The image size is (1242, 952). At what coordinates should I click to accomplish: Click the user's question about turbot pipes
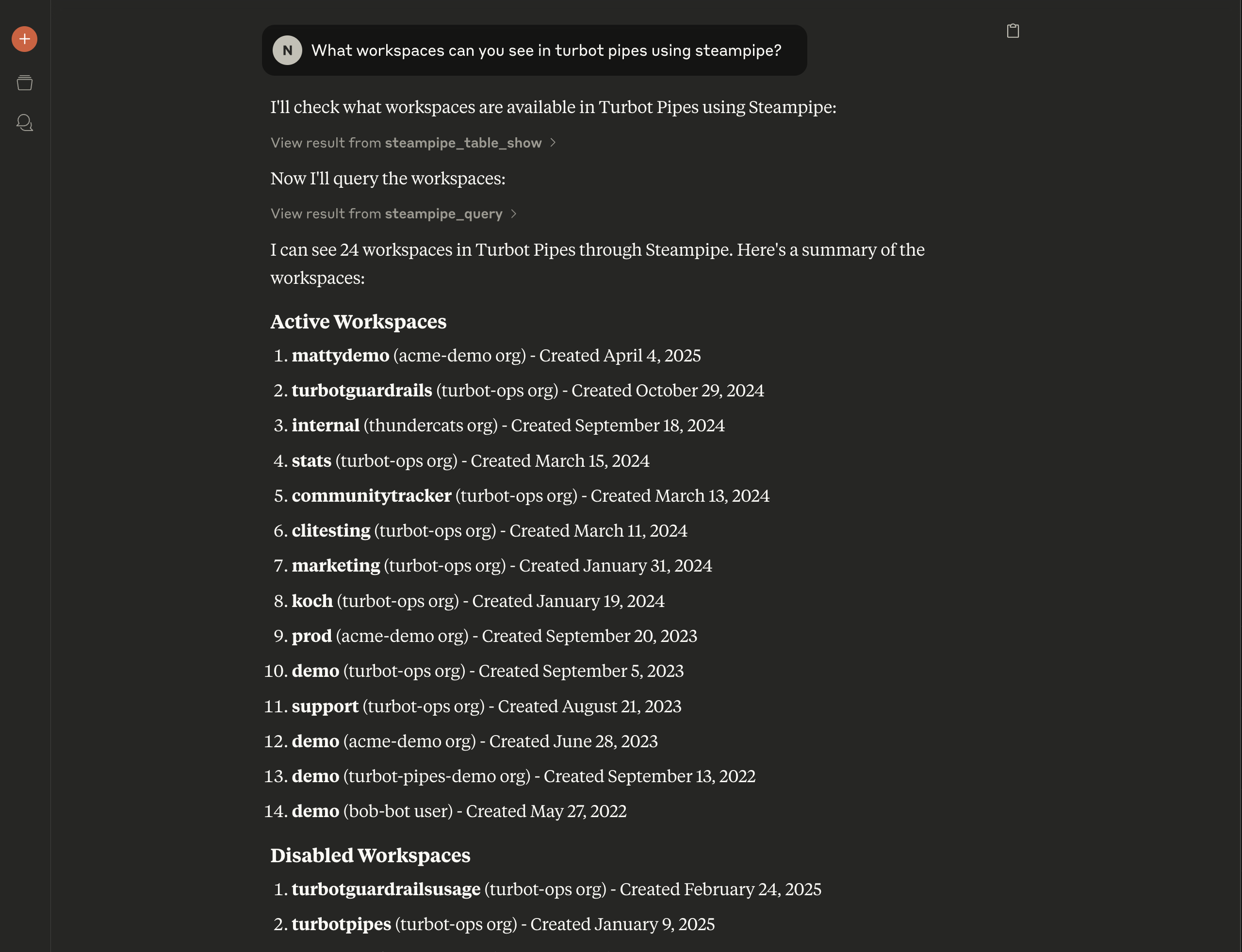pos(546,50)
